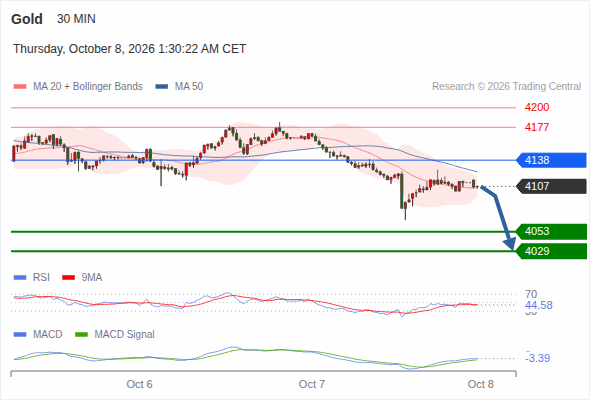The image size is (590, 400).
Task: Click the RSI legend label
Action: (41, 278)
